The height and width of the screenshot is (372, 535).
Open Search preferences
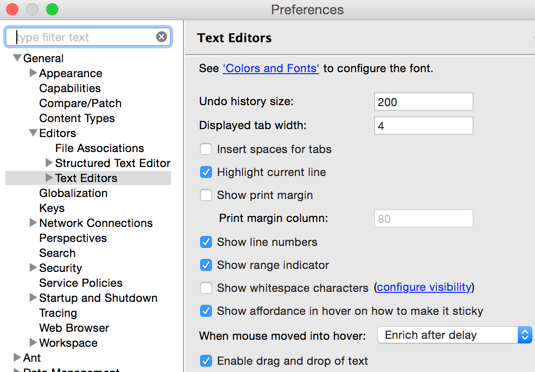click(57, 253)
